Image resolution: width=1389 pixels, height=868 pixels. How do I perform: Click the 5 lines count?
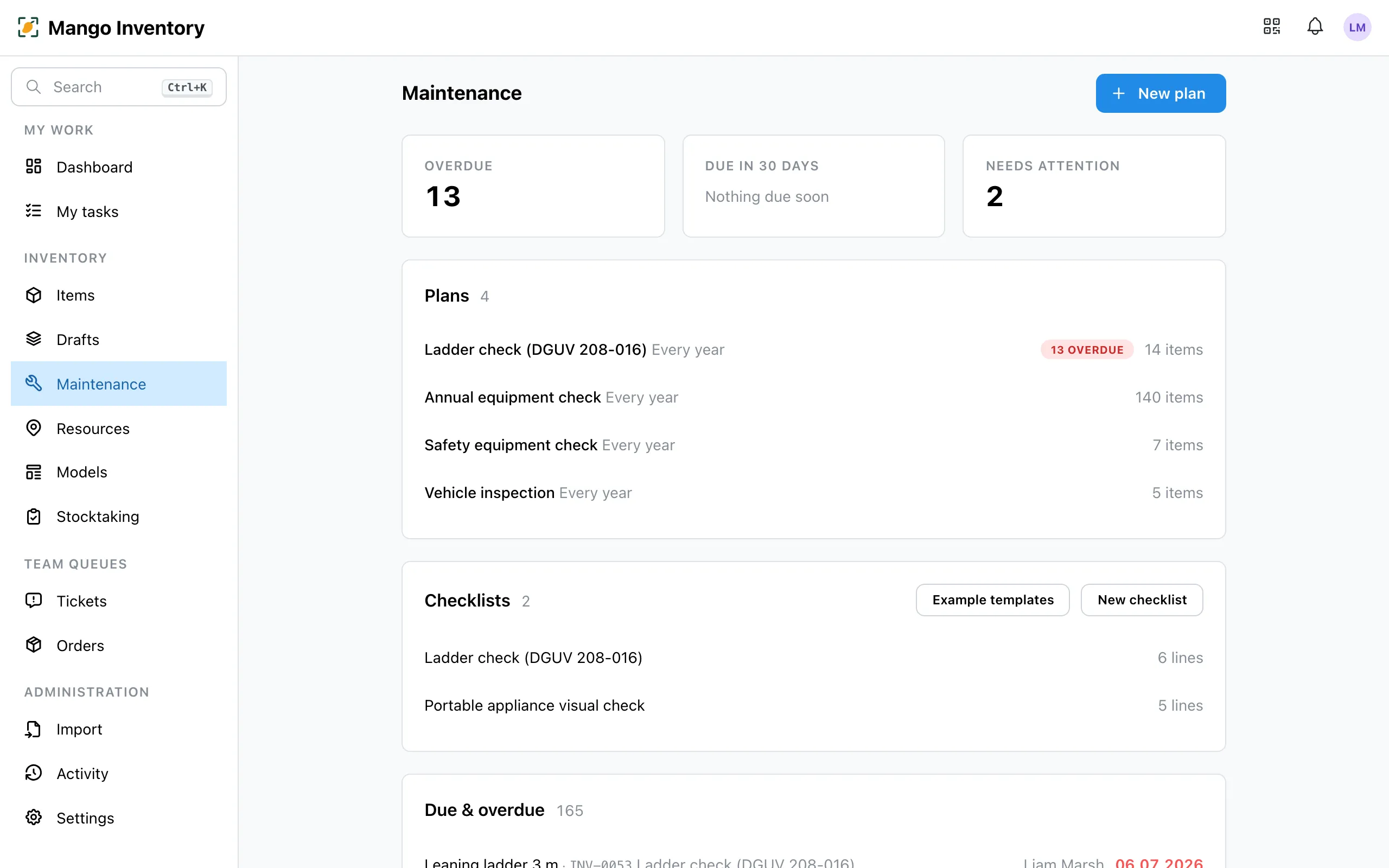tap(1180, 705)
